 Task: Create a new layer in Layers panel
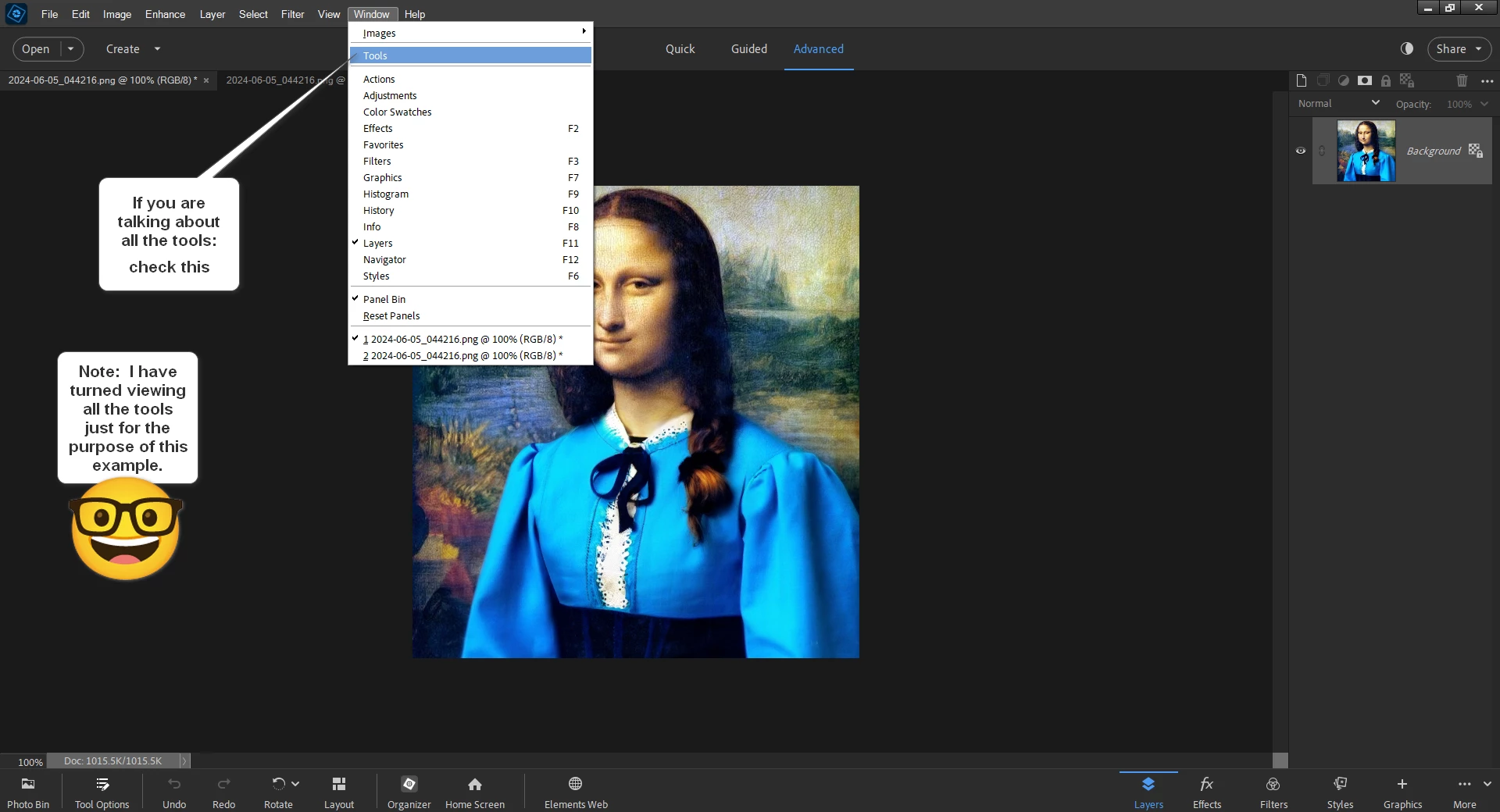[x=1301, y=80]
